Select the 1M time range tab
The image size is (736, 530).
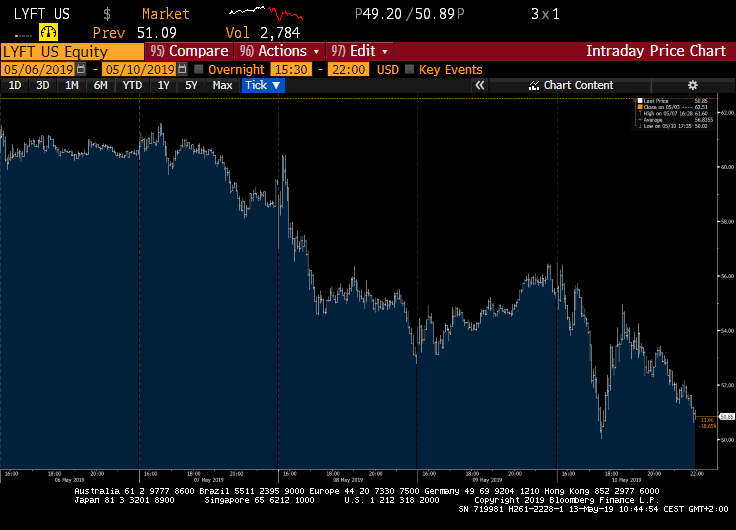[71, 85]
